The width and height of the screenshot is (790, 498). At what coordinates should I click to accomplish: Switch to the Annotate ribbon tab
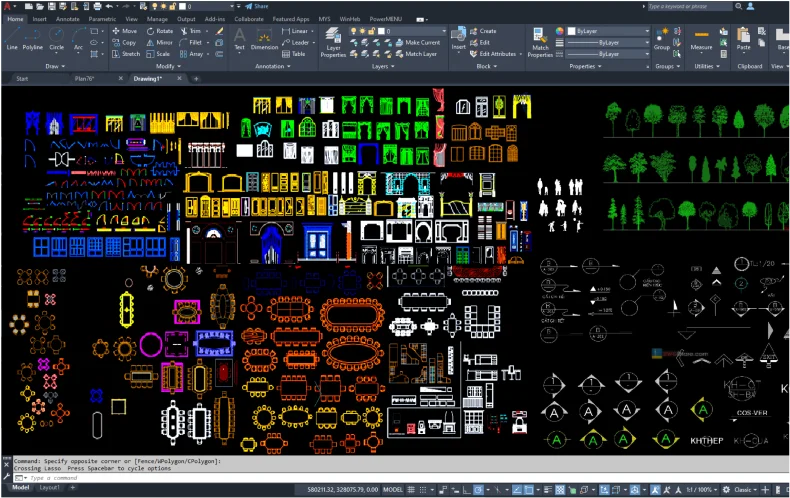tap(68, 18)
